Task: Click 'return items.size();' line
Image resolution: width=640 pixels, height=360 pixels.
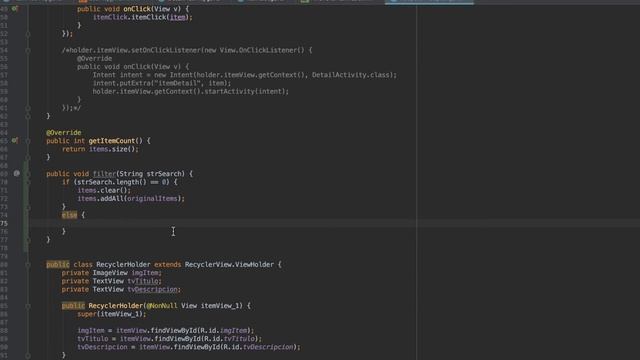Action: 100,149
